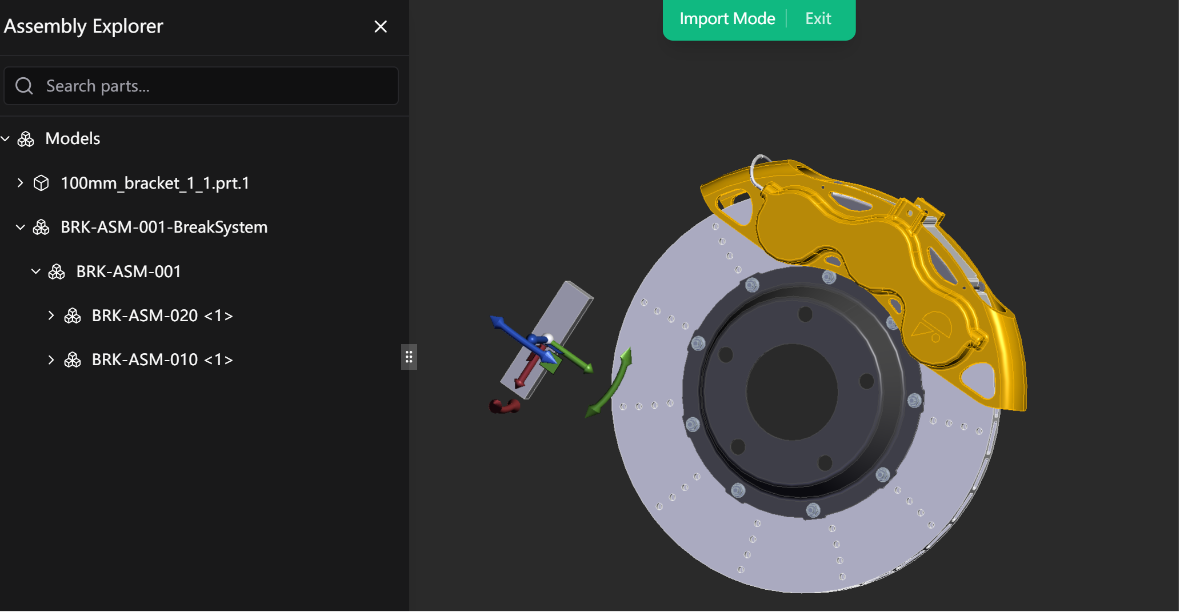Expand the BRK-ASM-020 <1> node
1179x612 pixels.
[51, 316]
